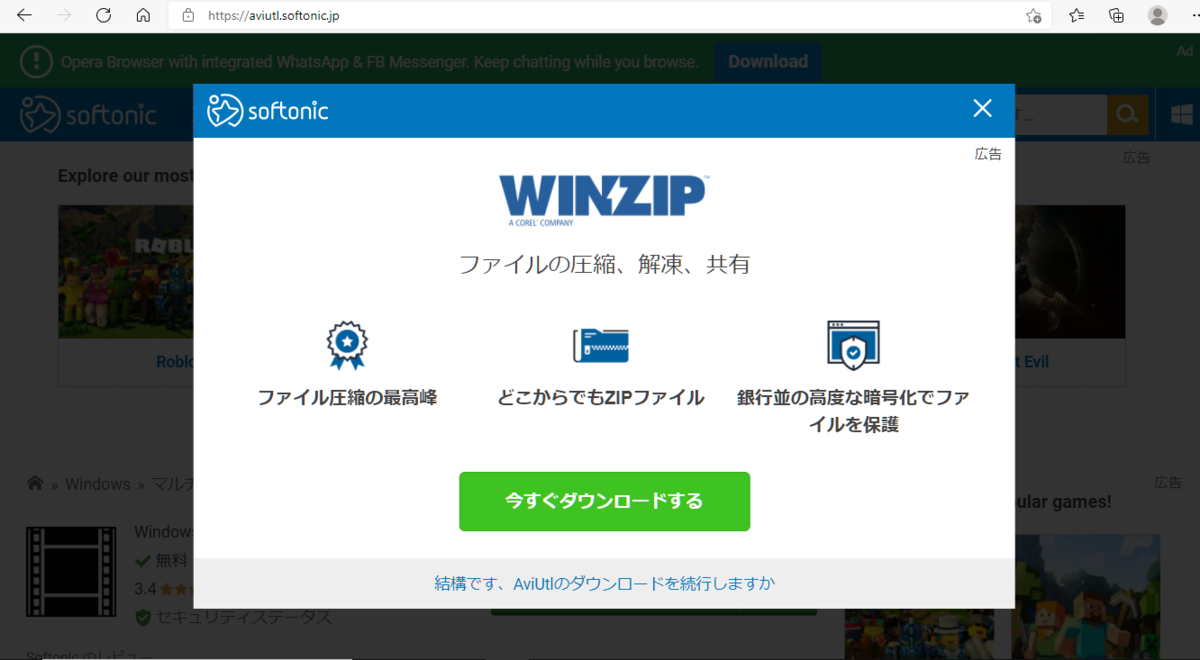1200x660 pixels.
Task: Click the security shield window icon
Action: point(853,345)
